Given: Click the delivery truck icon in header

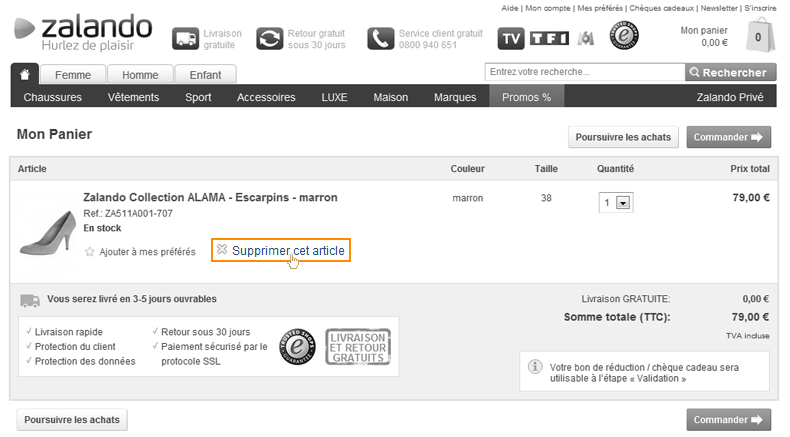Looking at the screenshot, I should click(x=185, y=39).
